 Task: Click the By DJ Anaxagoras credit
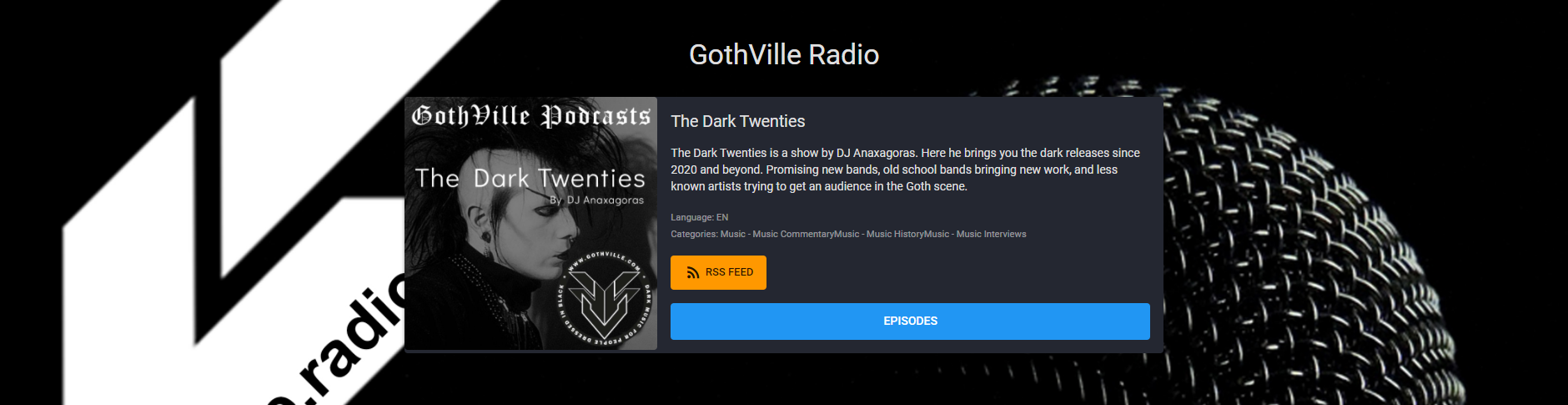pos(597,200)
